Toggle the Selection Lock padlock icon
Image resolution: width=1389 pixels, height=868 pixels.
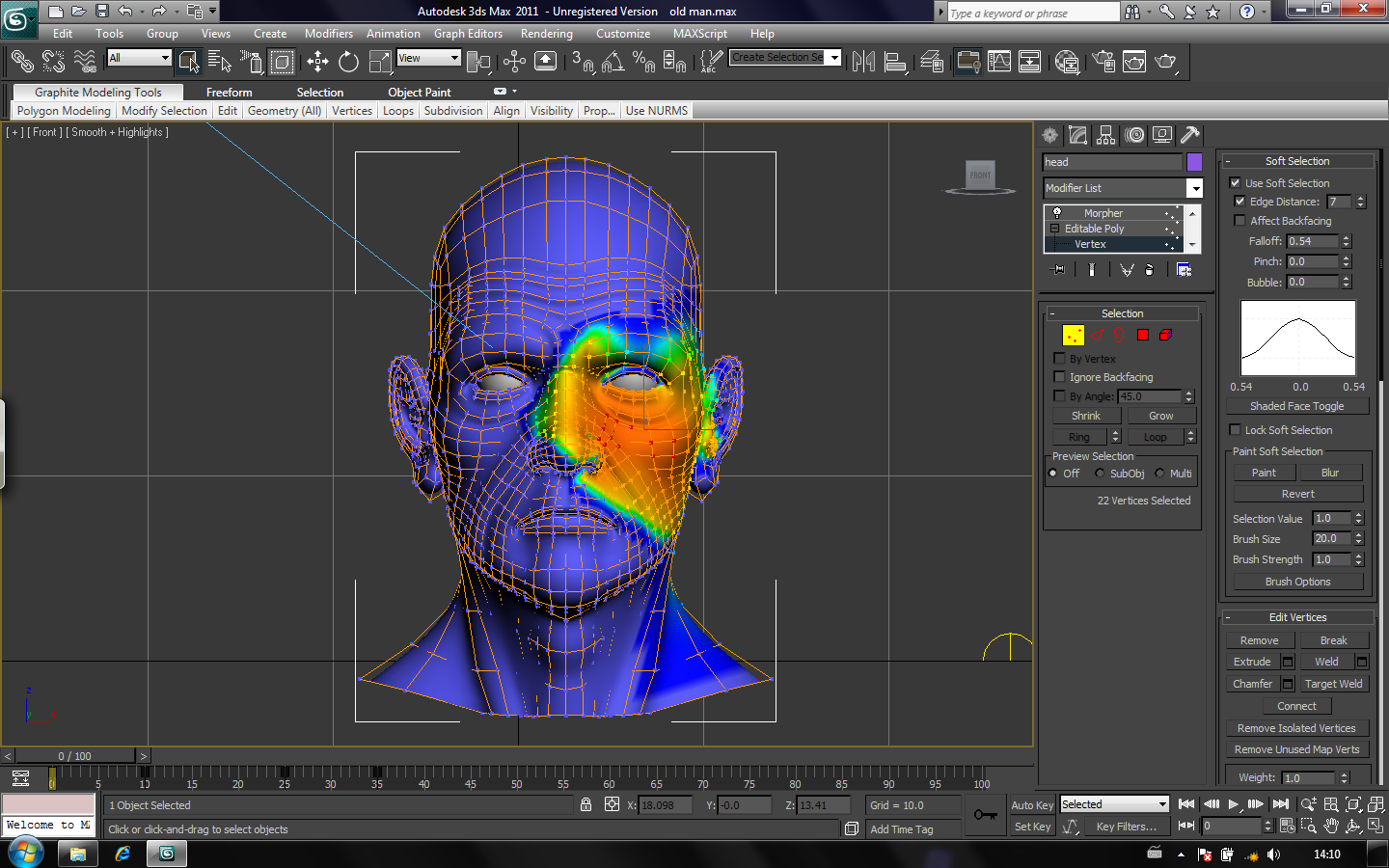(x=586, y=804)
